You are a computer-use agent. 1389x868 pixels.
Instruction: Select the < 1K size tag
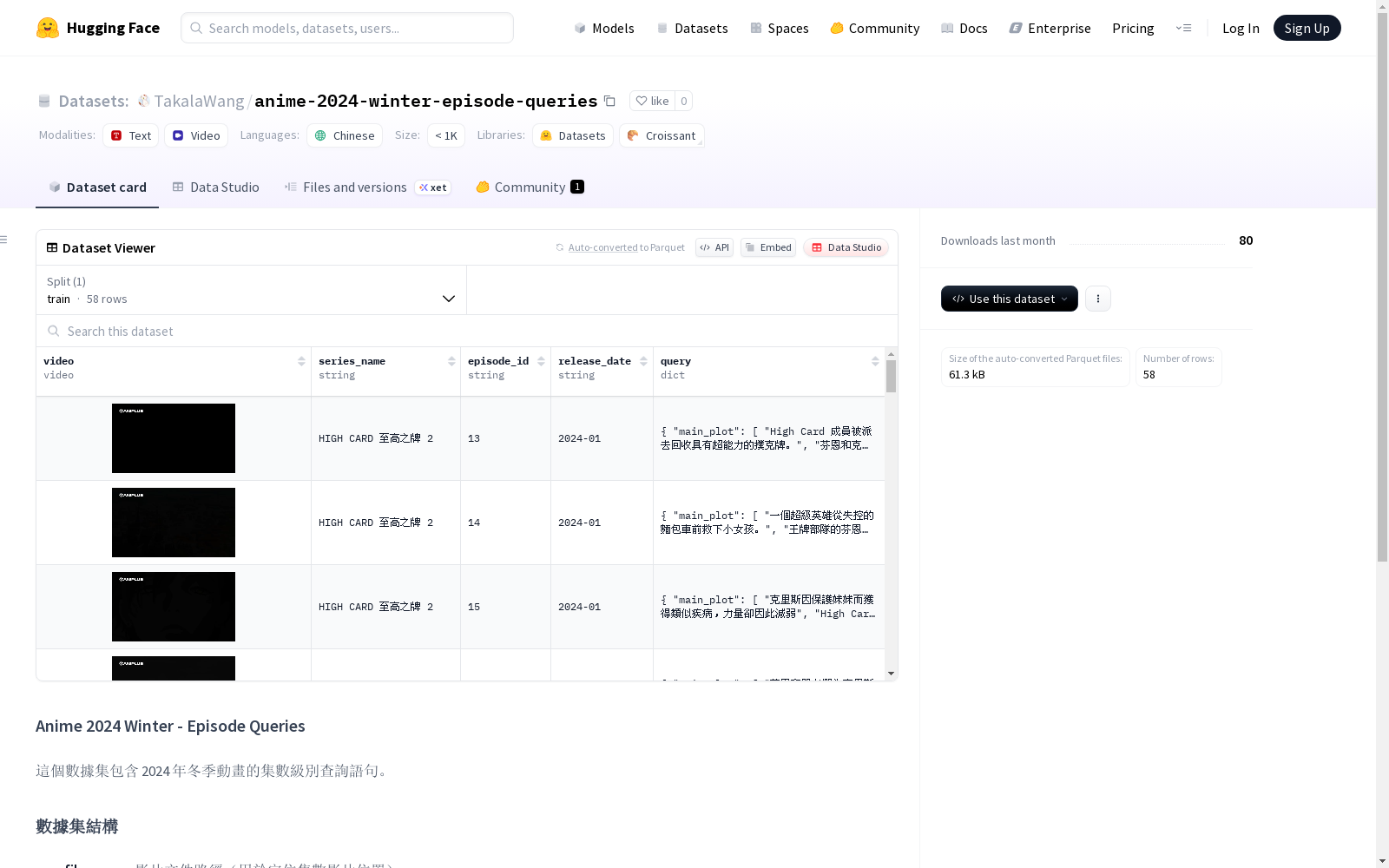tap(446, 135)
